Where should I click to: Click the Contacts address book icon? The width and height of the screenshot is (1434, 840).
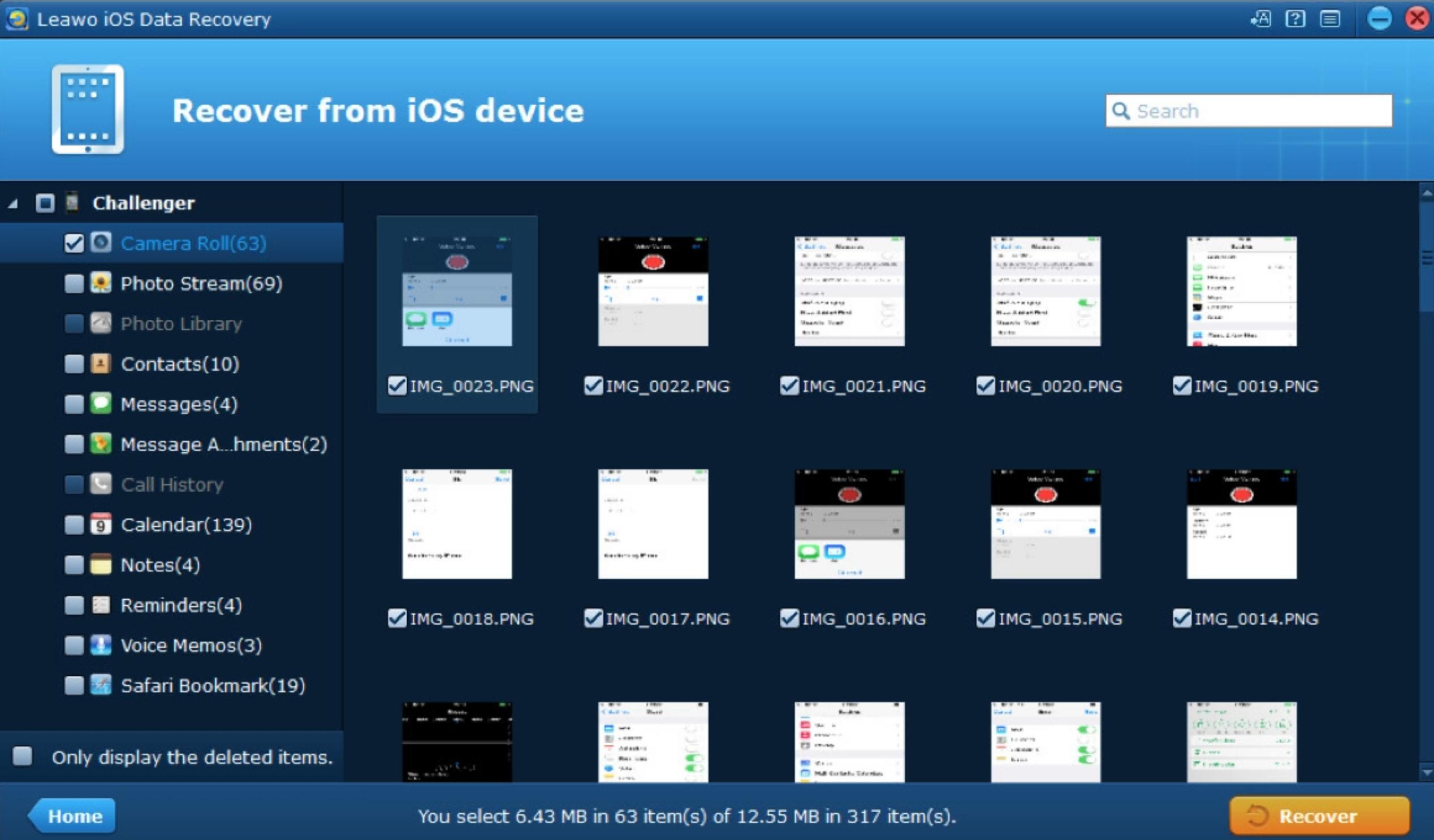click(x=101, y=363)
